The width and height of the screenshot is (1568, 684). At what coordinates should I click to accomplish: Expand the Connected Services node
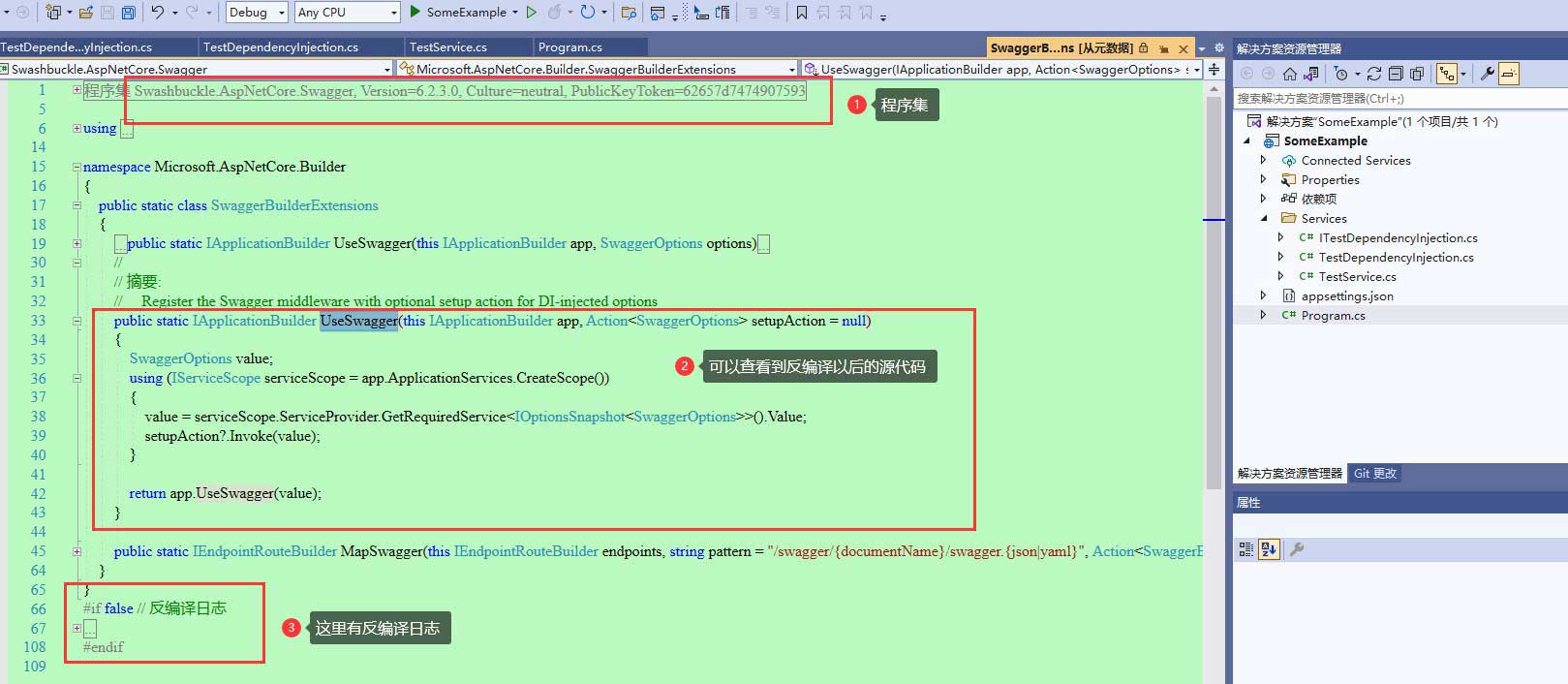coord(1263,161)
